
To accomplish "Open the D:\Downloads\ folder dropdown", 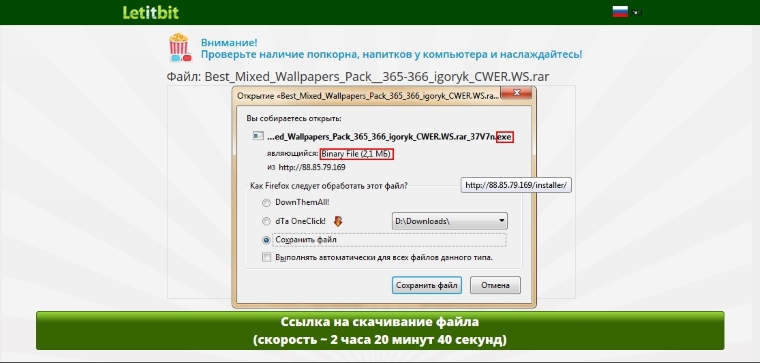I will click(x=449, y=221).
